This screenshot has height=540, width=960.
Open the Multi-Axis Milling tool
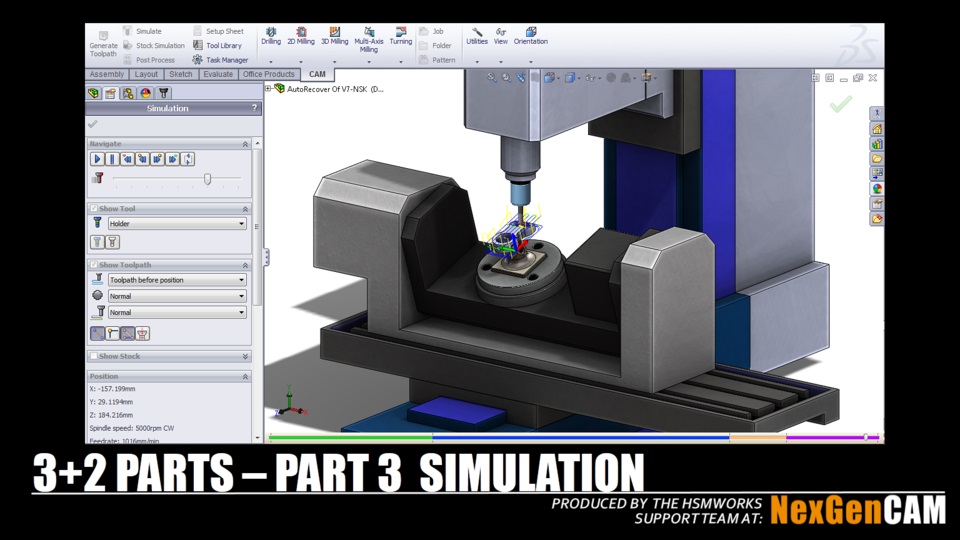369,40
